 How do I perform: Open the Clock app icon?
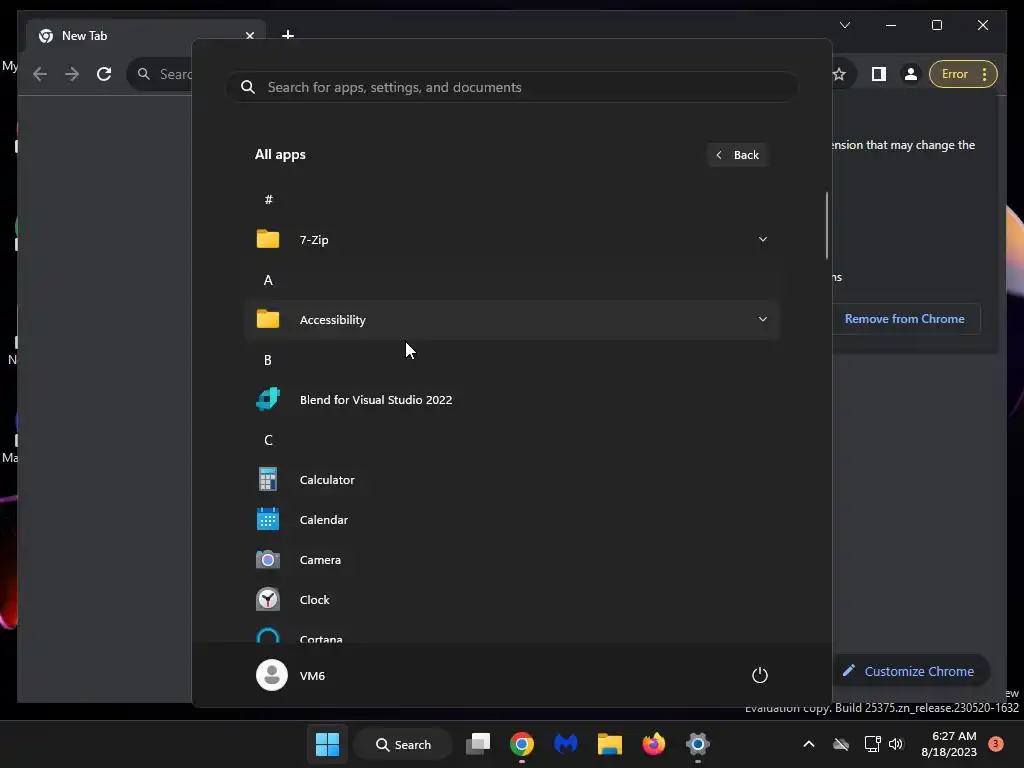pos(268,600)
